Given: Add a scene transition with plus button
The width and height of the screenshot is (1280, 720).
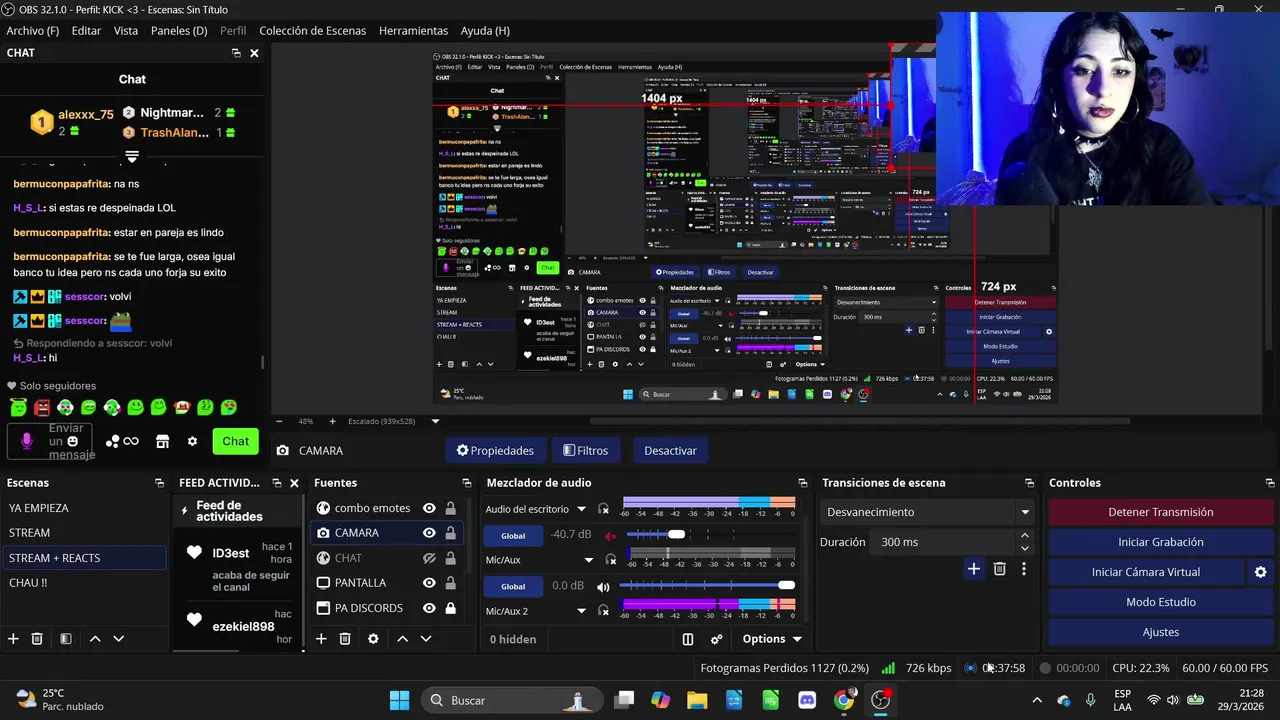Looking at the screenshot, I should point(973,569).
